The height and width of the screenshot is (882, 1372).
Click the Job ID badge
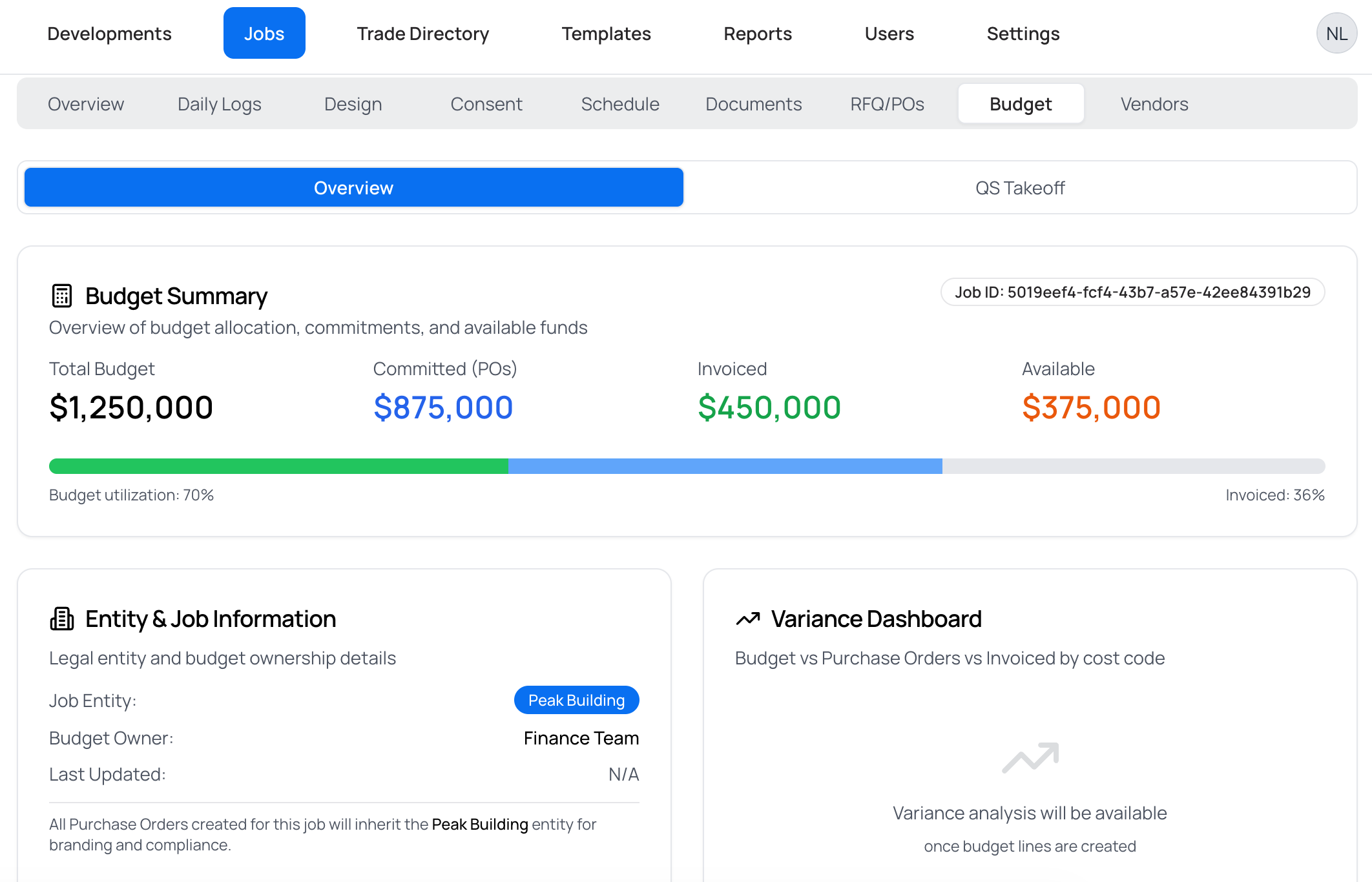(x=1133, y=292)
